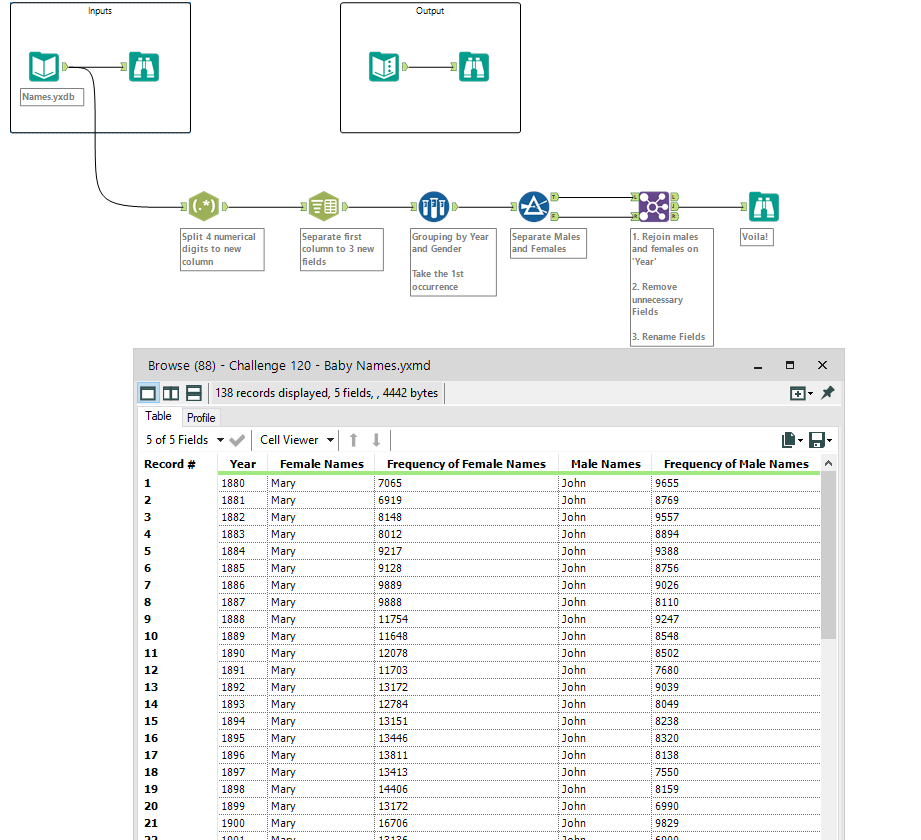Image resolution: width=921 pixels, height=840 pixels.
Task: Switch to single-pane results view
Action: [148, 394]
